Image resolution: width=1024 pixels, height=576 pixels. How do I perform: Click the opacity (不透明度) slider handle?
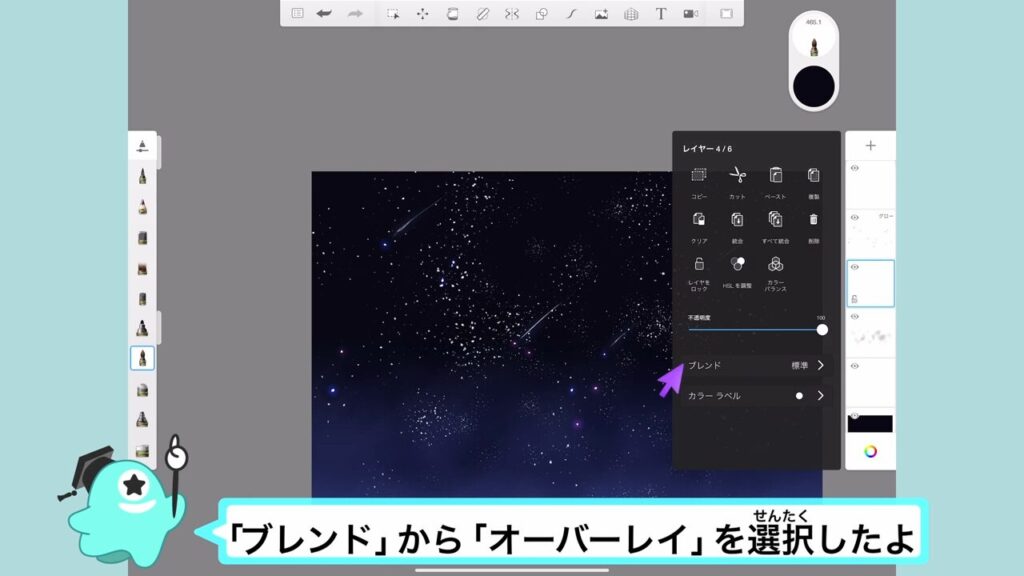click(822, 330)
